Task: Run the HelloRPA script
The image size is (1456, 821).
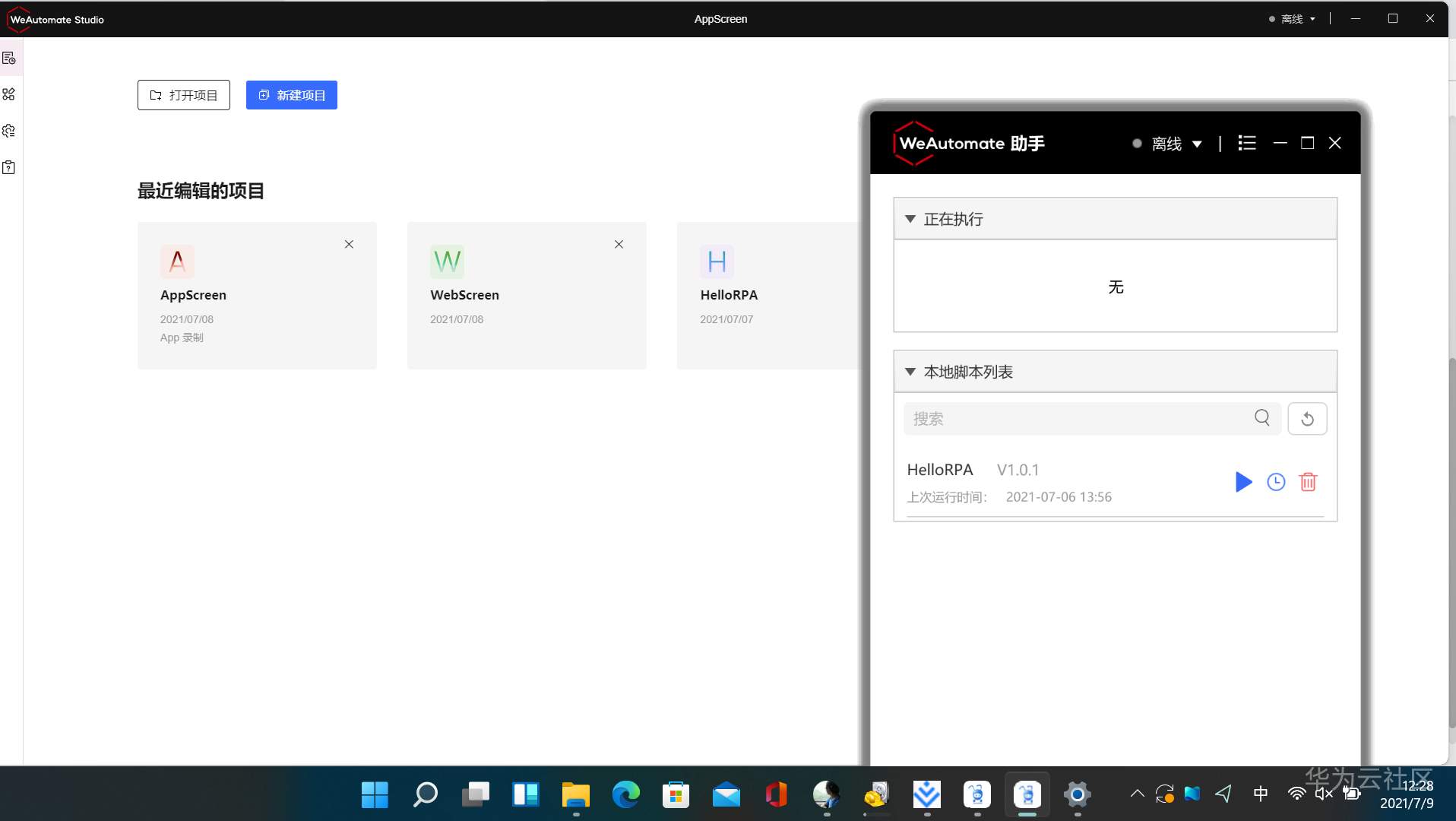Action: 1243,482
